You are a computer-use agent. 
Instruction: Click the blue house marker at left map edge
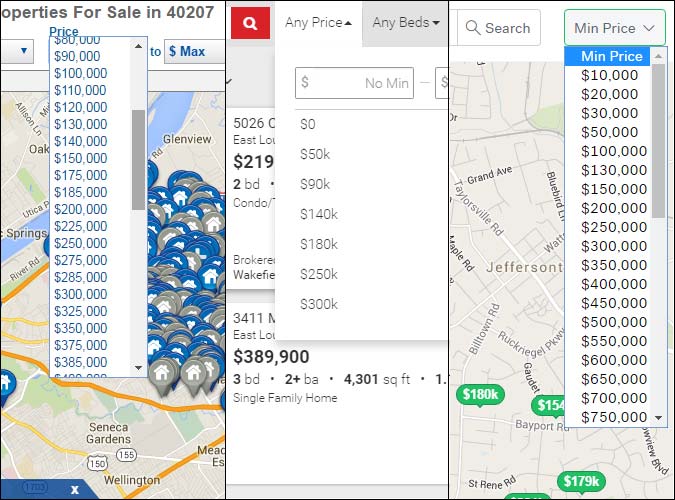coord(5,383)
